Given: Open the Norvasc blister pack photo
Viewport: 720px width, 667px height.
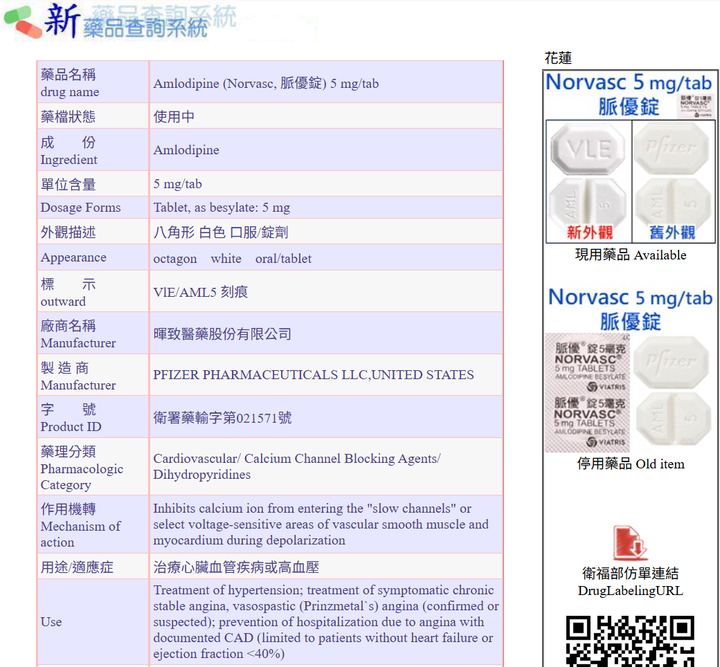Looking at the screenshot, I should pos(587,393).
